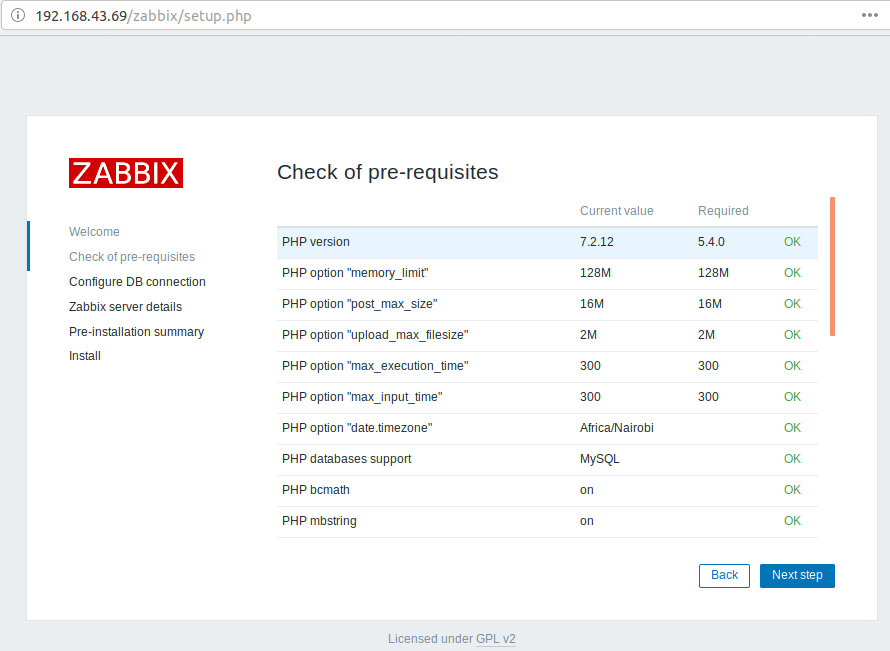The image size is (890, 651).
Task: Click the Back button
Action: click(x=724, y=576)
